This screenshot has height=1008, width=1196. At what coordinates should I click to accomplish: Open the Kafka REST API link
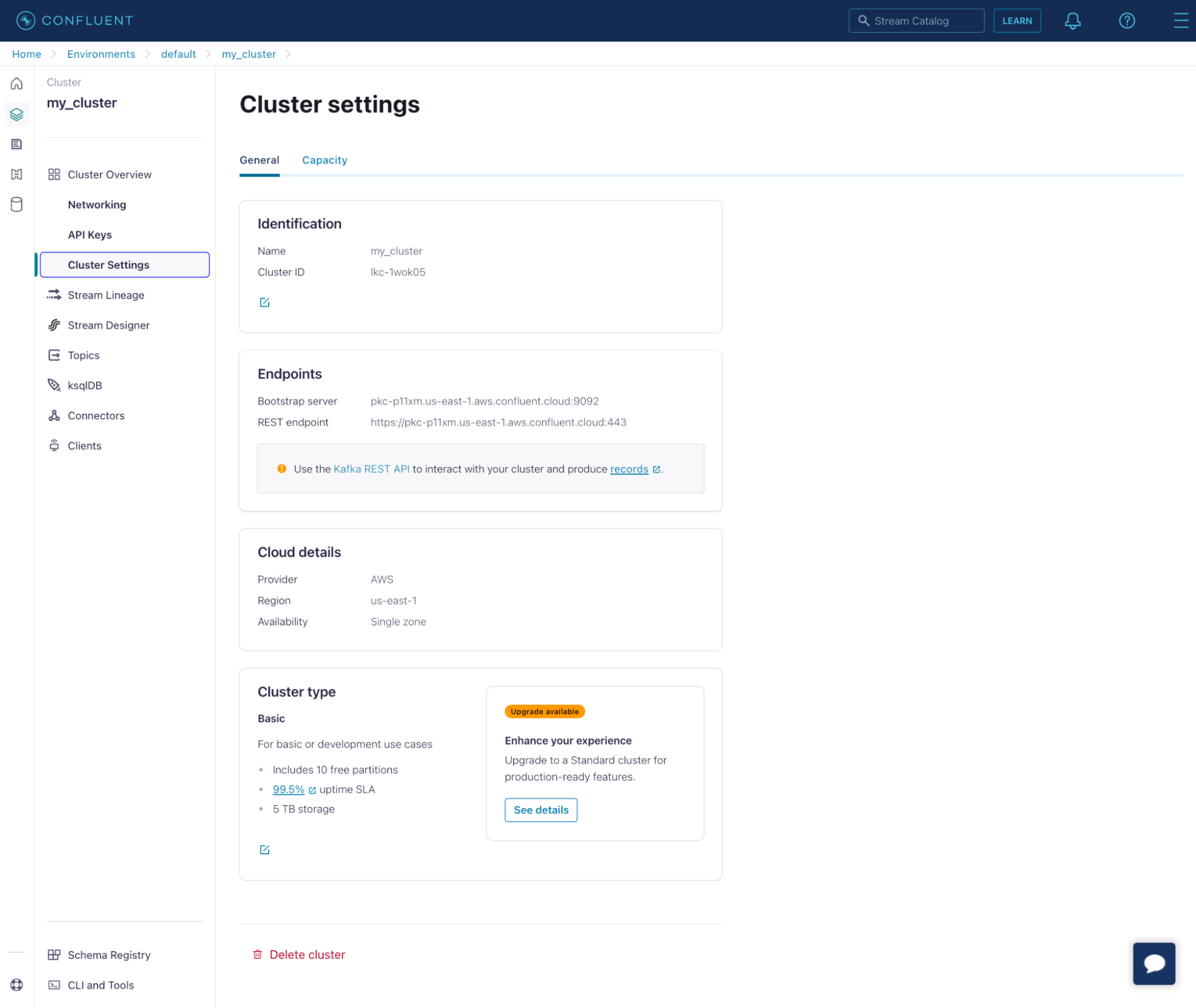(372, 469)
